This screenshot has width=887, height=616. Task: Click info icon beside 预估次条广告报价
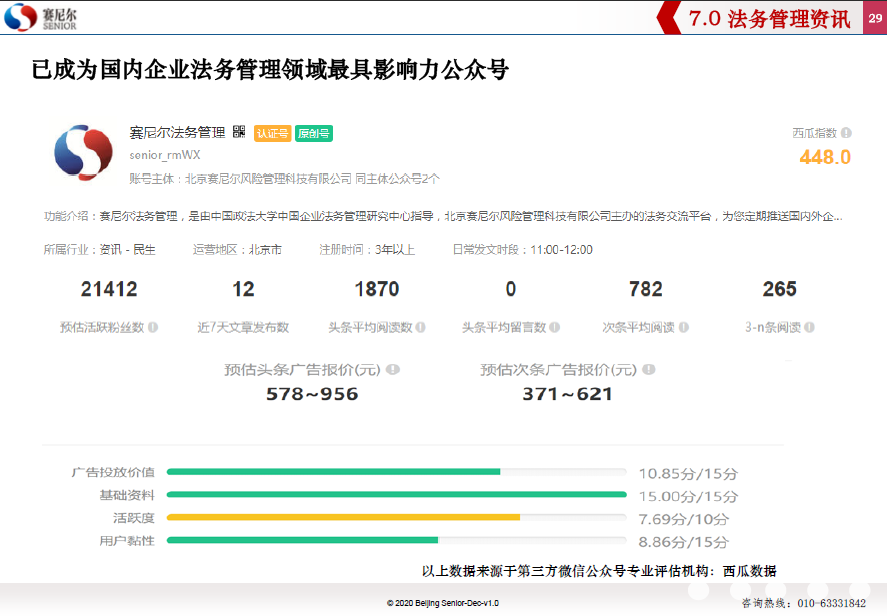[649, 369]
